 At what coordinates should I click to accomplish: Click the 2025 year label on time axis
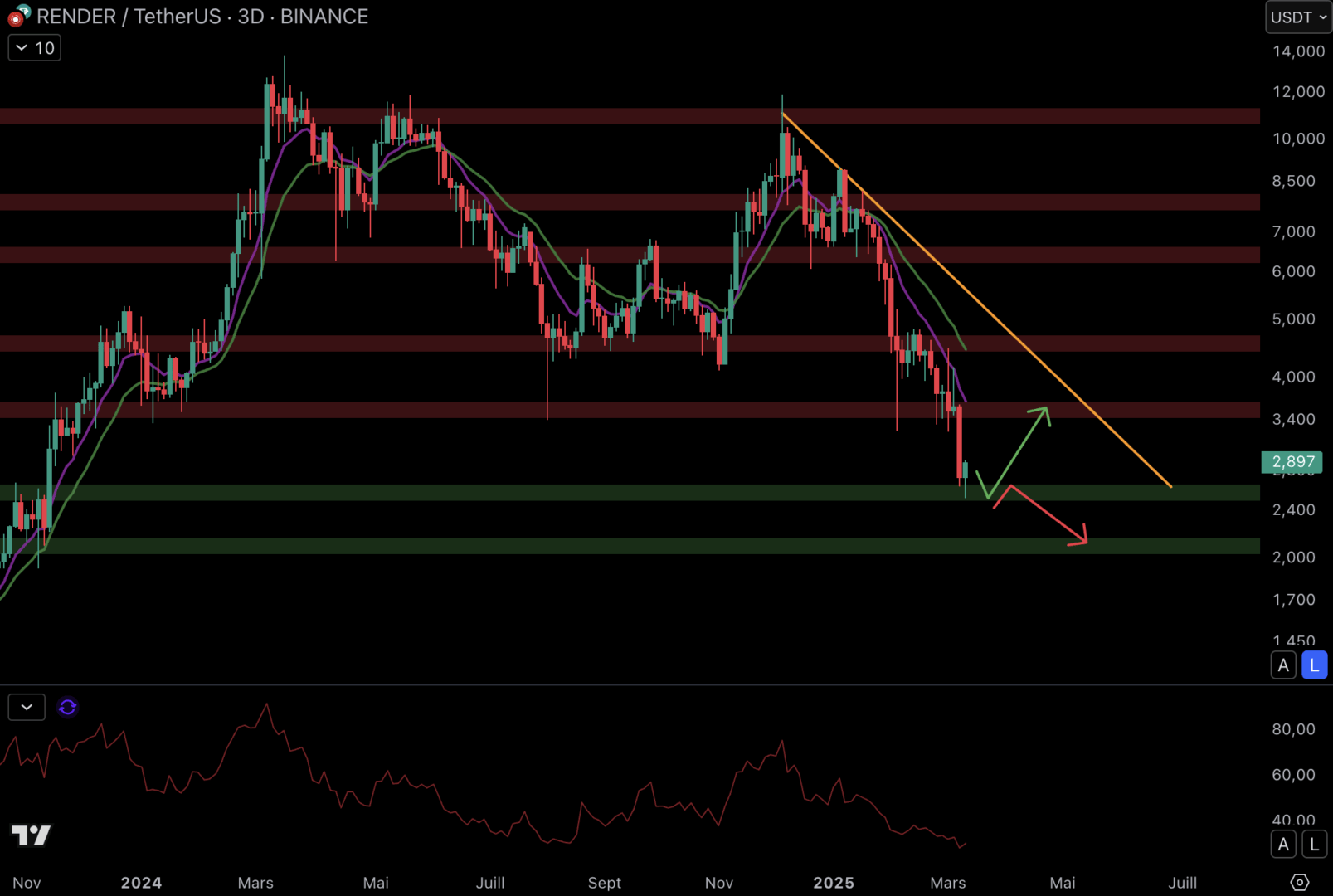(x=834, y=883)
